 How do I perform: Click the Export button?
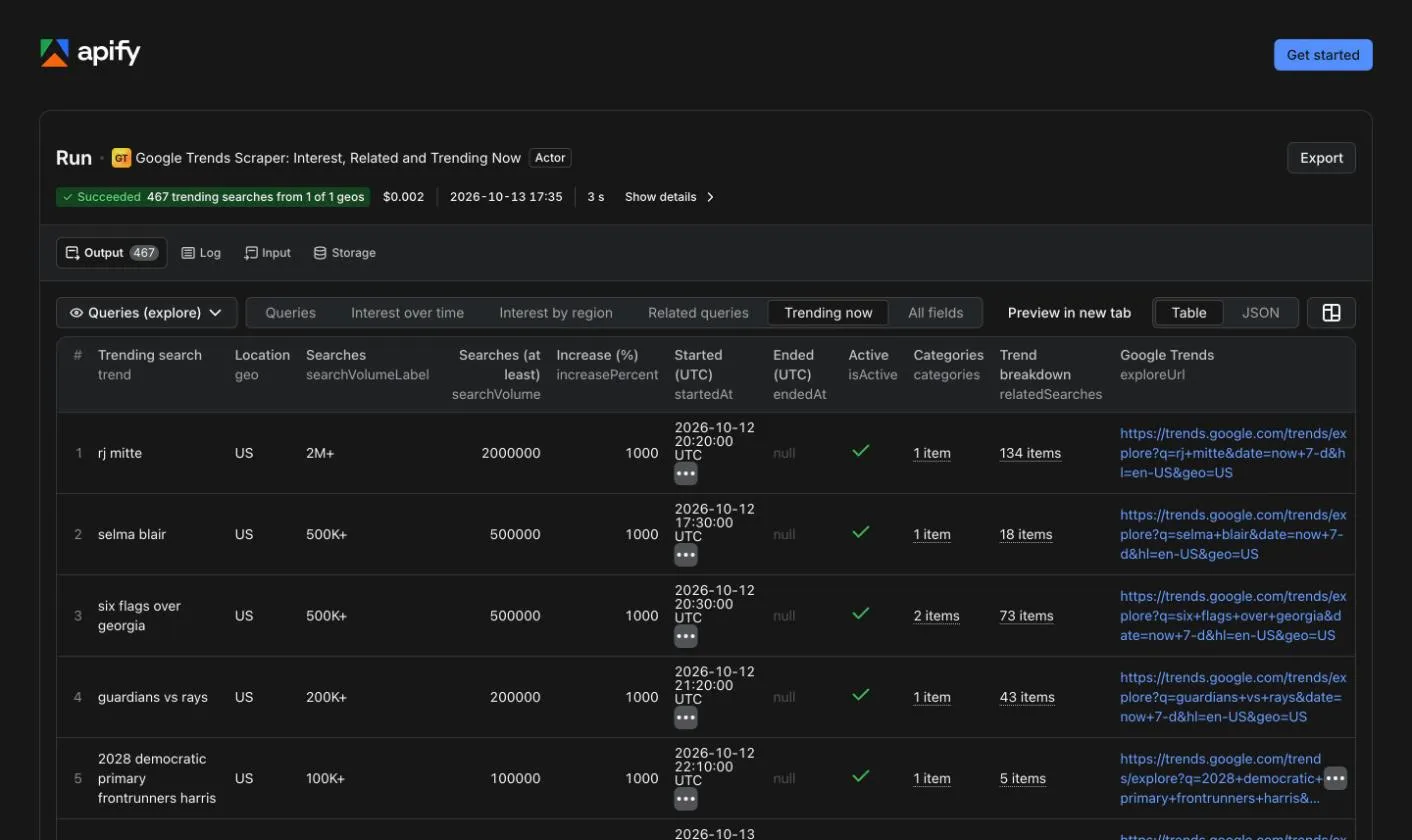pos(1321,158)
